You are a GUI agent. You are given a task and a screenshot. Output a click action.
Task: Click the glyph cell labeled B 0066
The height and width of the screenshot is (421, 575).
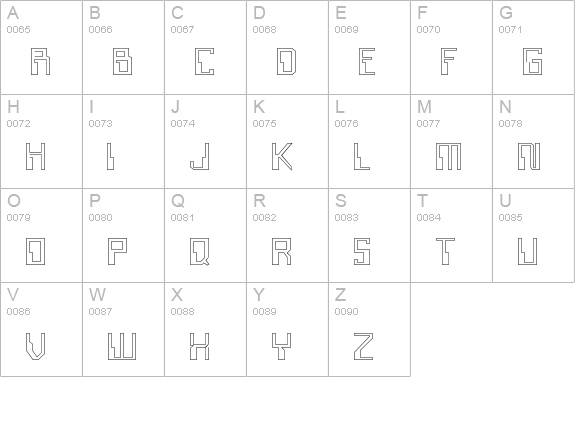click(123, 47)
